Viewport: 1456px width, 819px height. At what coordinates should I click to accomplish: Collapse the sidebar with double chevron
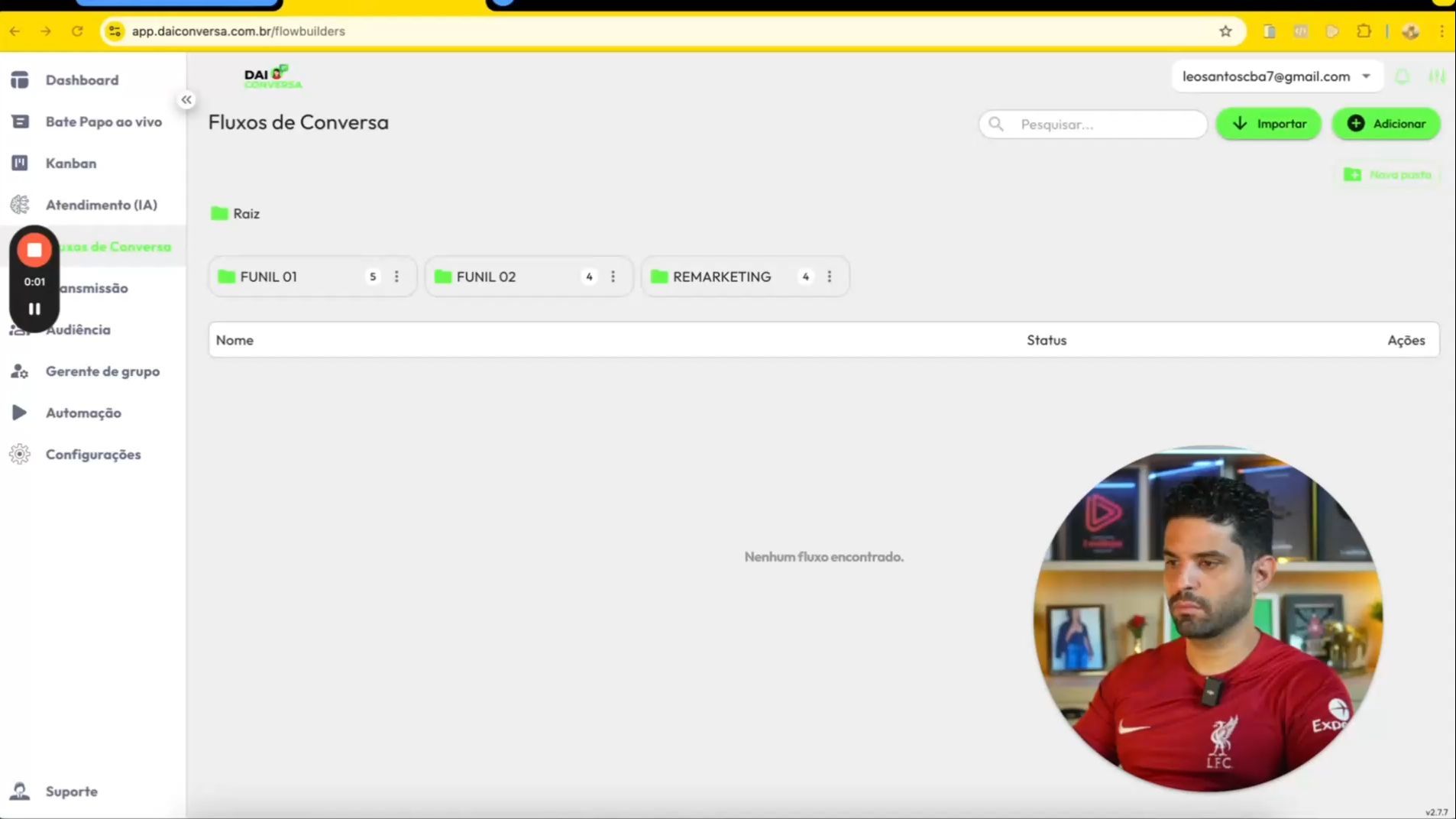[186, 99]
